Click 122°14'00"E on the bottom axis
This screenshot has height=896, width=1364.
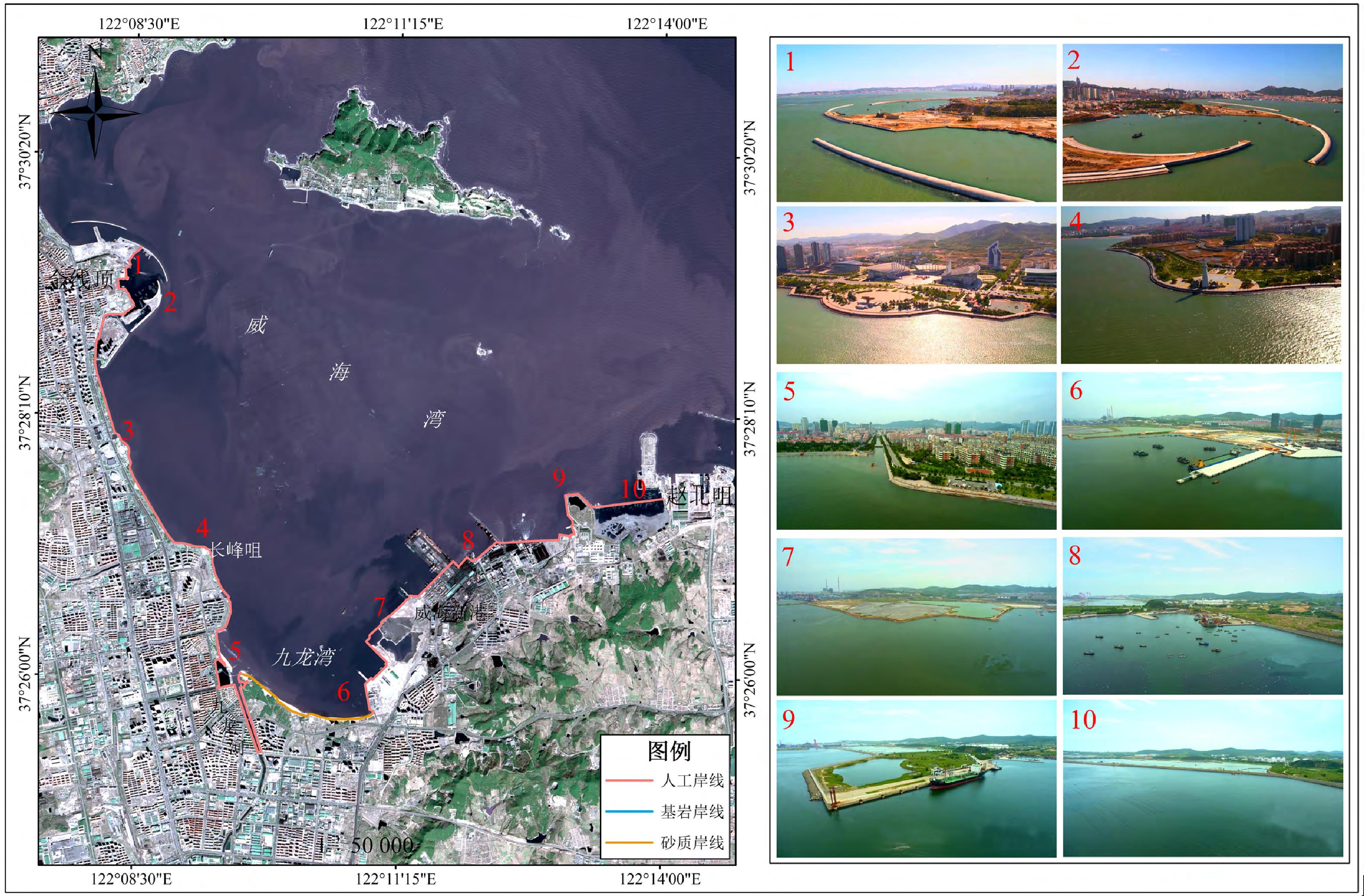click(x=660, y=879)
